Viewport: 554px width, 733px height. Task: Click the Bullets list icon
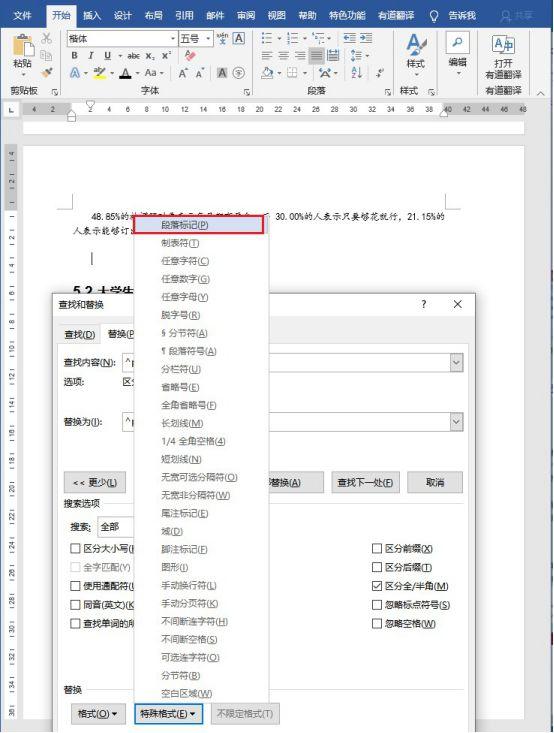click(267, 38)
